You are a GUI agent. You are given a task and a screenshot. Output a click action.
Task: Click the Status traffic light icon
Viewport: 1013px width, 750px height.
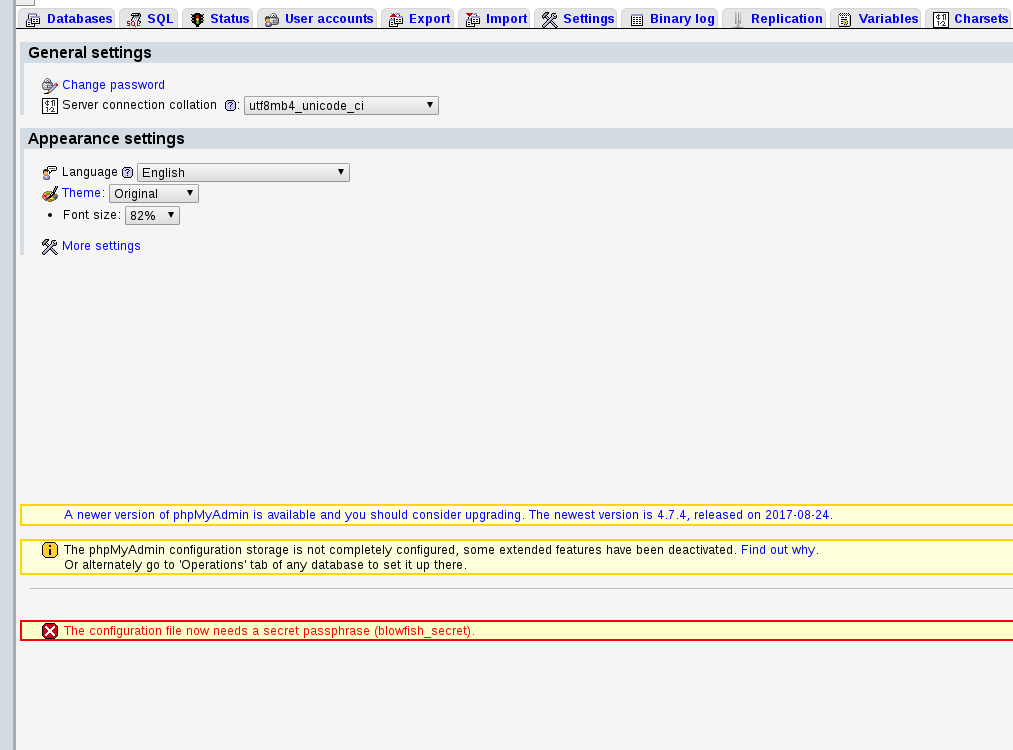pos(197,19)
